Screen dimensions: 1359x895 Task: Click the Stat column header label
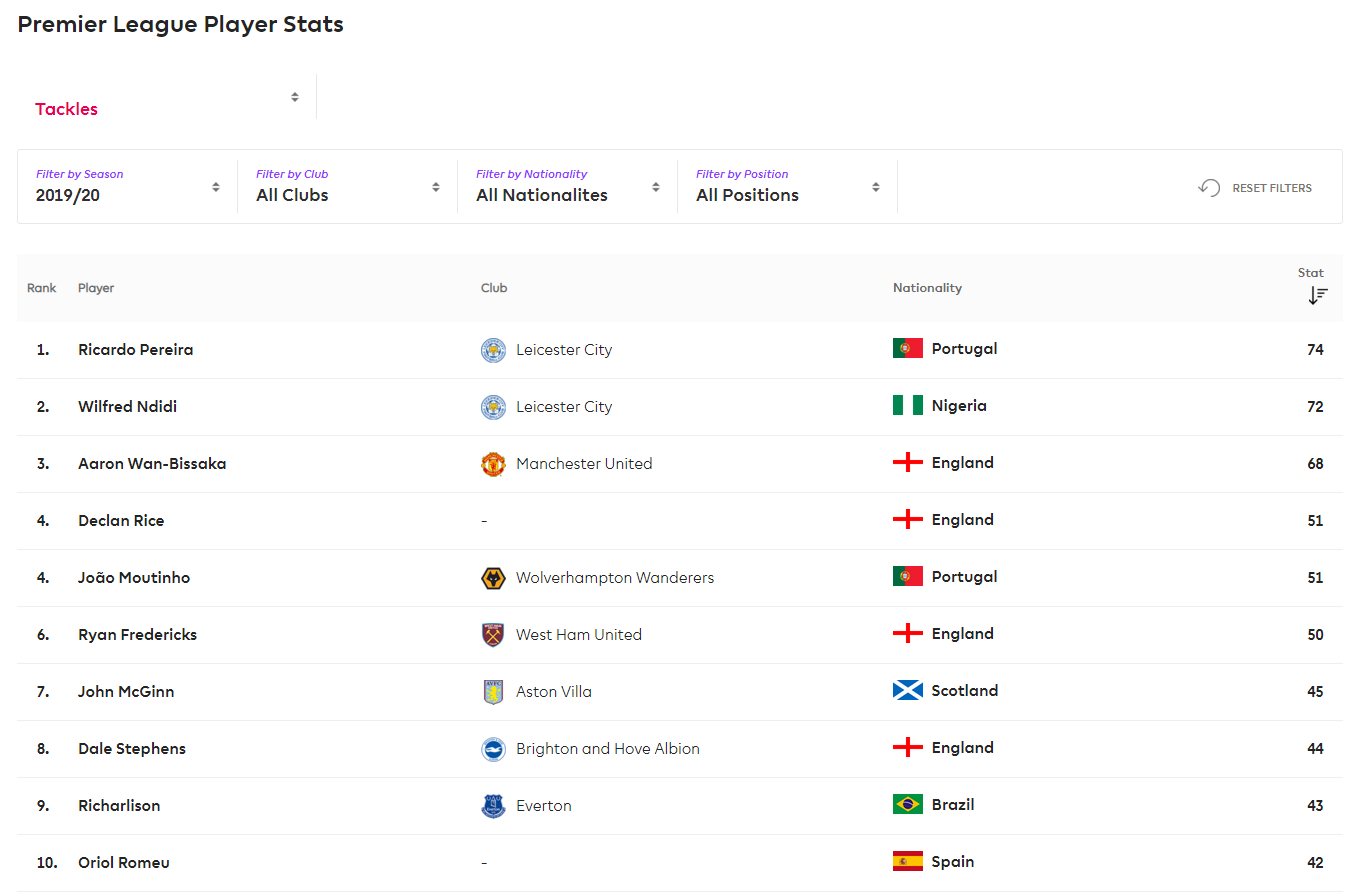[1311, 273]
